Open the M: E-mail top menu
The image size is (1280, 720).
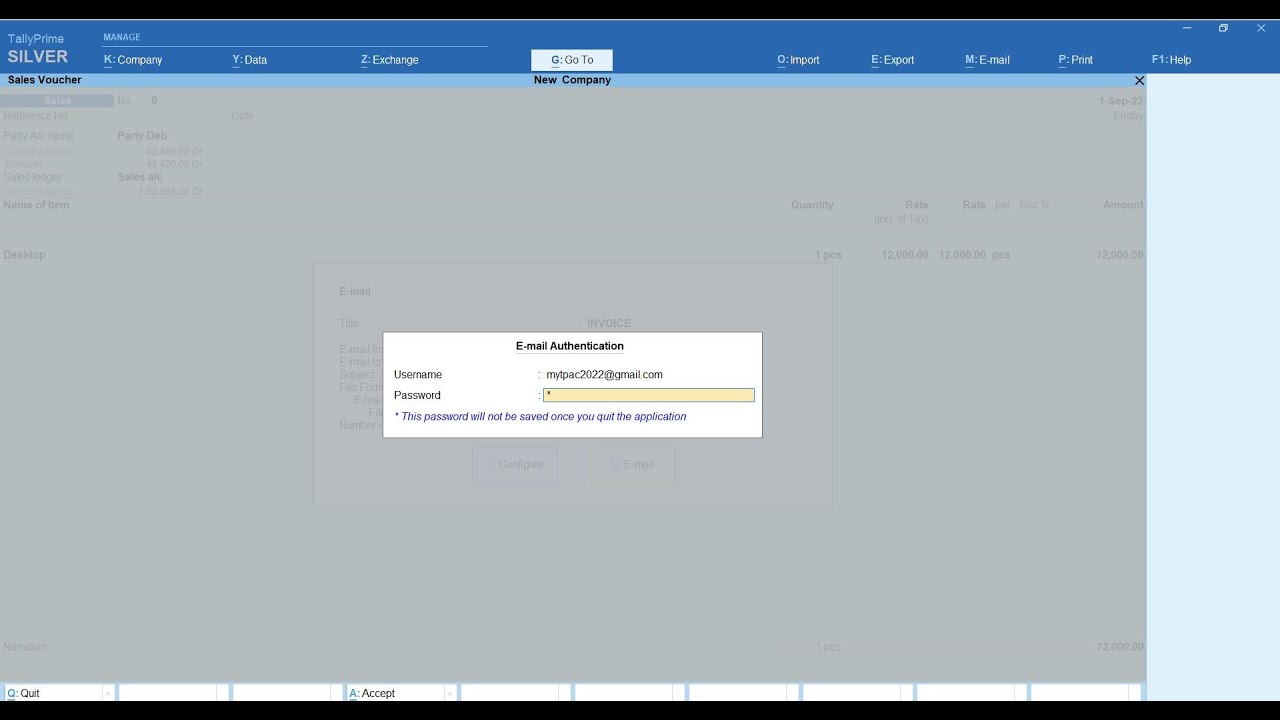click(987, 60)
